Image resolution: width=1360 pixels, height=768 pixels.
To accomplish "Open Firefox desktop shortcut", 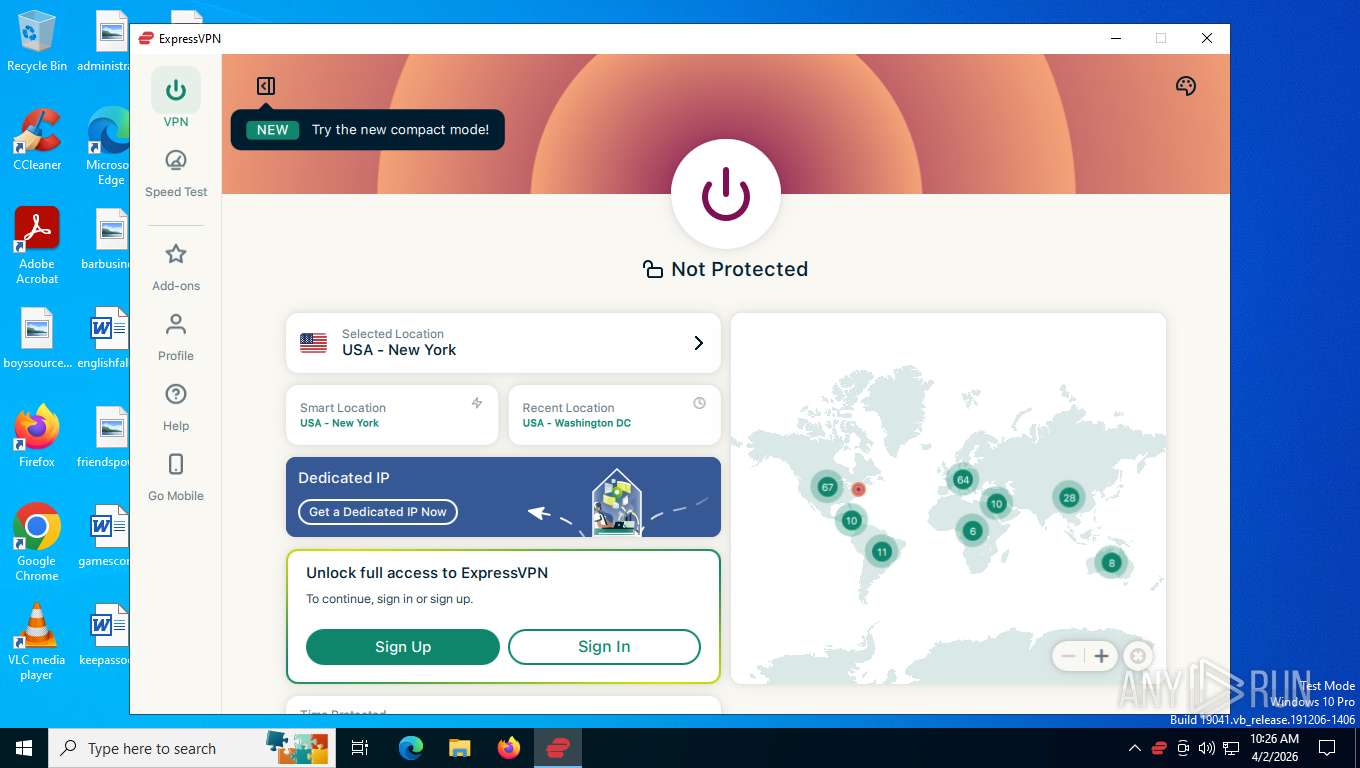I will click(x=37, y=437).
